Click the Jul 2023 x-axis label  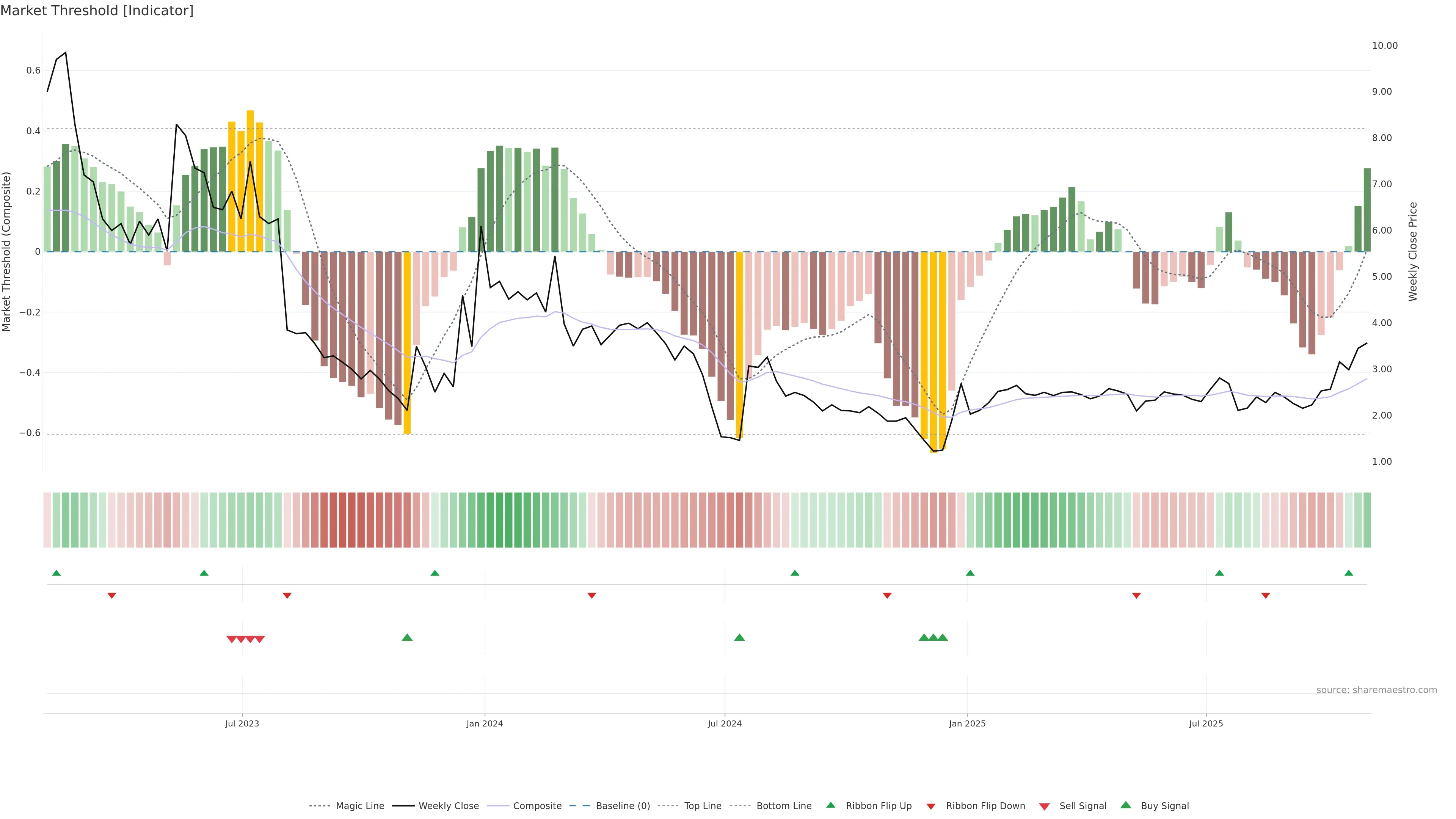pos(242,723)
